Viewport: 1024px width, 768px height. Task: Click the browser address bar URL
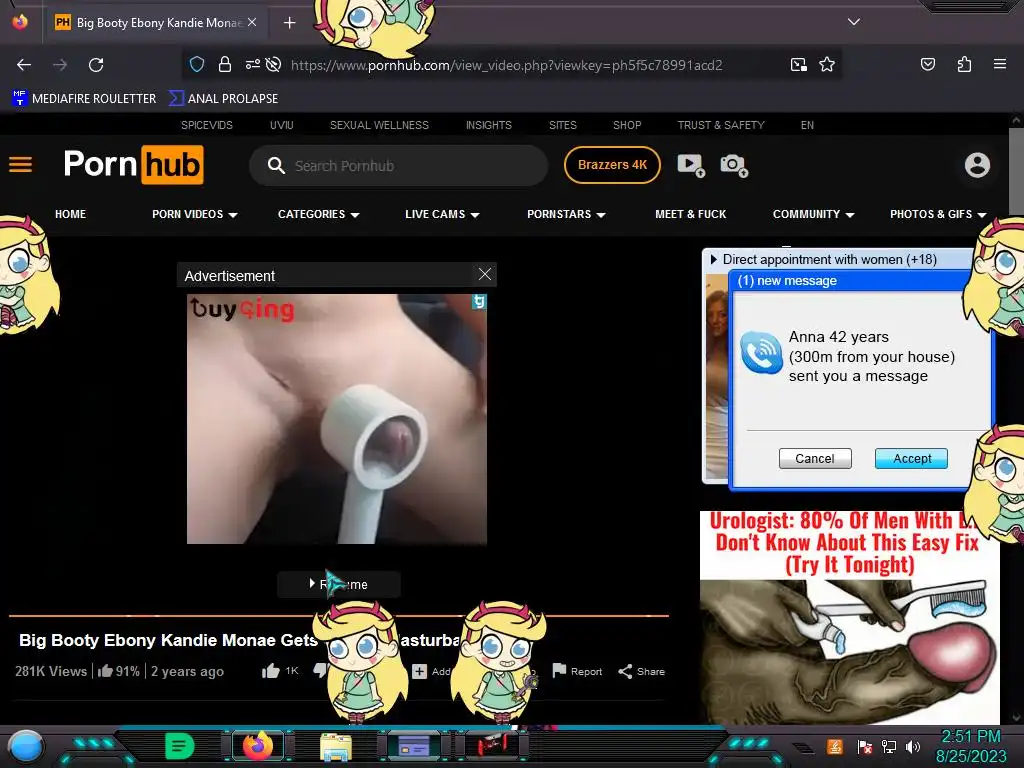point(506,65)
